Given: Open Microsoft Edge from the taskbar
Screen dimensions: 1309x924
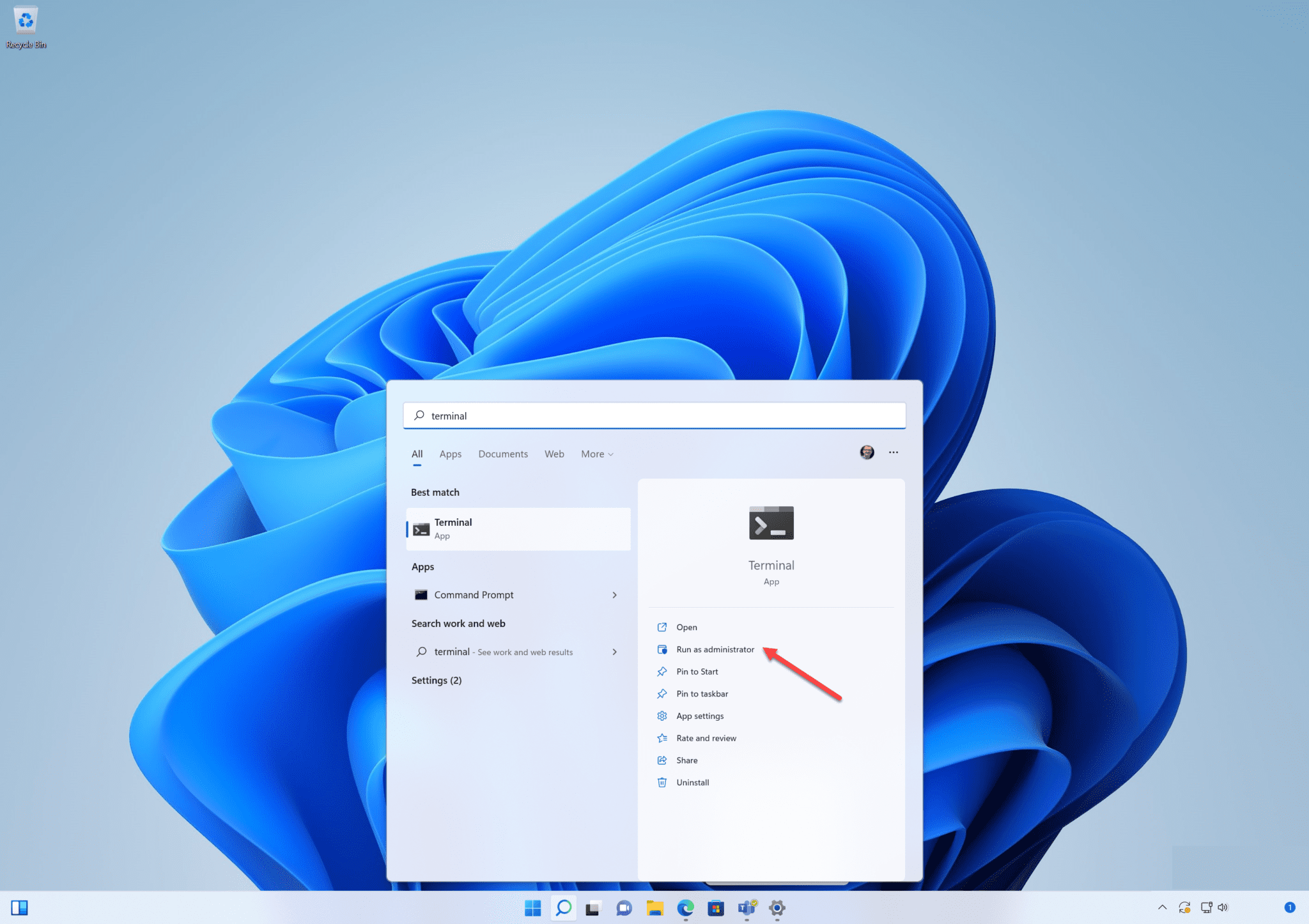Looking at the screenshot, I should click(686, 908).
